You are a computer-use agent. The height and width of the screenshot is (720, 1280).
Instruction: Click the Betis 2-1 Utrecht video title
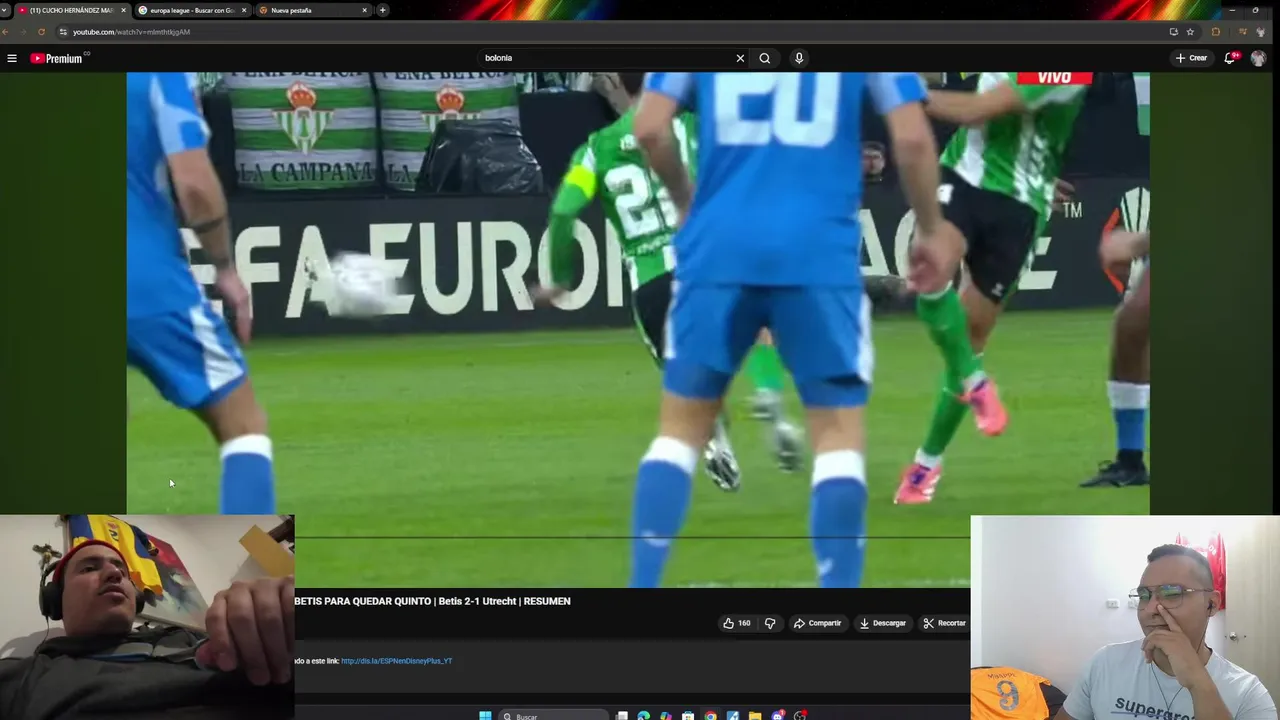[x=433, y=601]
